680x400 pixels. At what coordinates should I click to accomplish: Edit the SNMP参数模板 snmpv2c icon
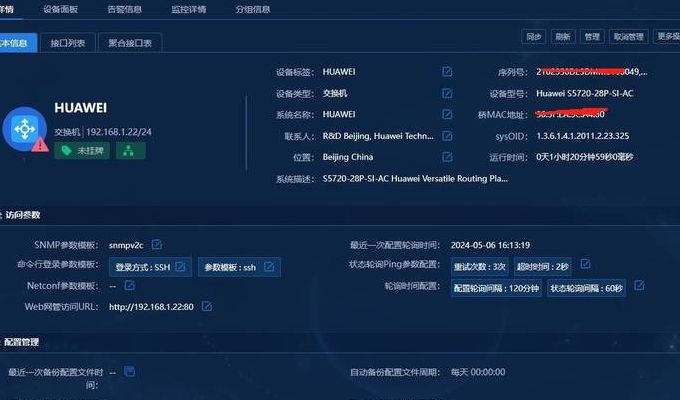157,245
